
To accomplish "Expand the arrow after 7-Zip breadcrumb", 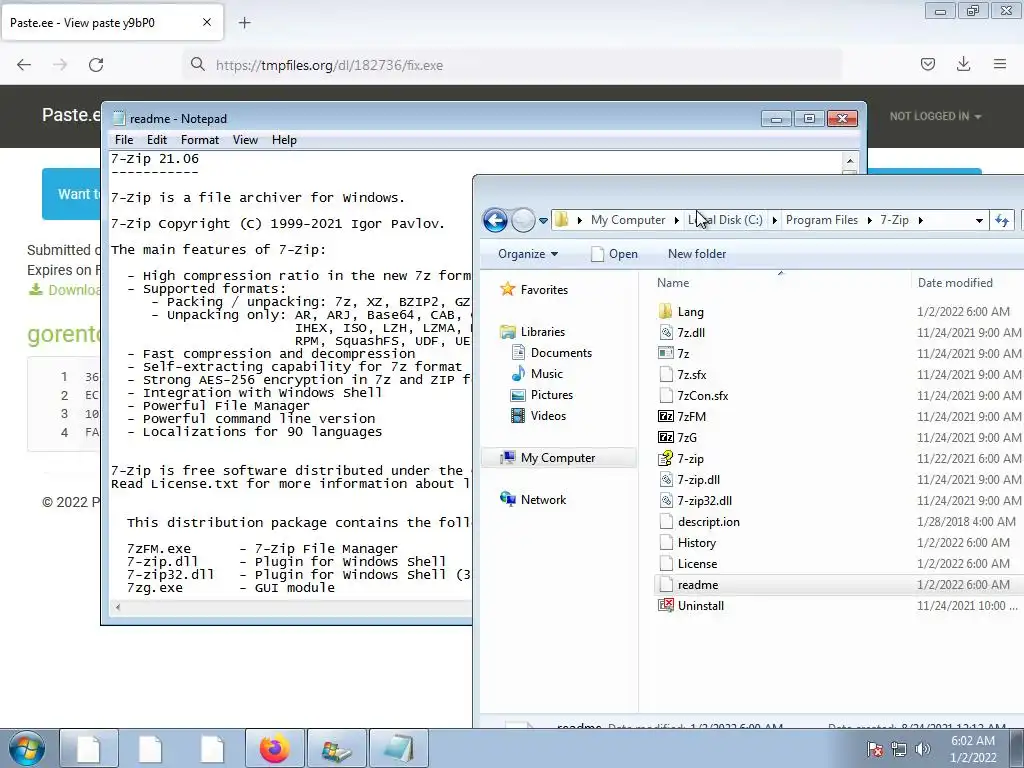I will 921,220.
